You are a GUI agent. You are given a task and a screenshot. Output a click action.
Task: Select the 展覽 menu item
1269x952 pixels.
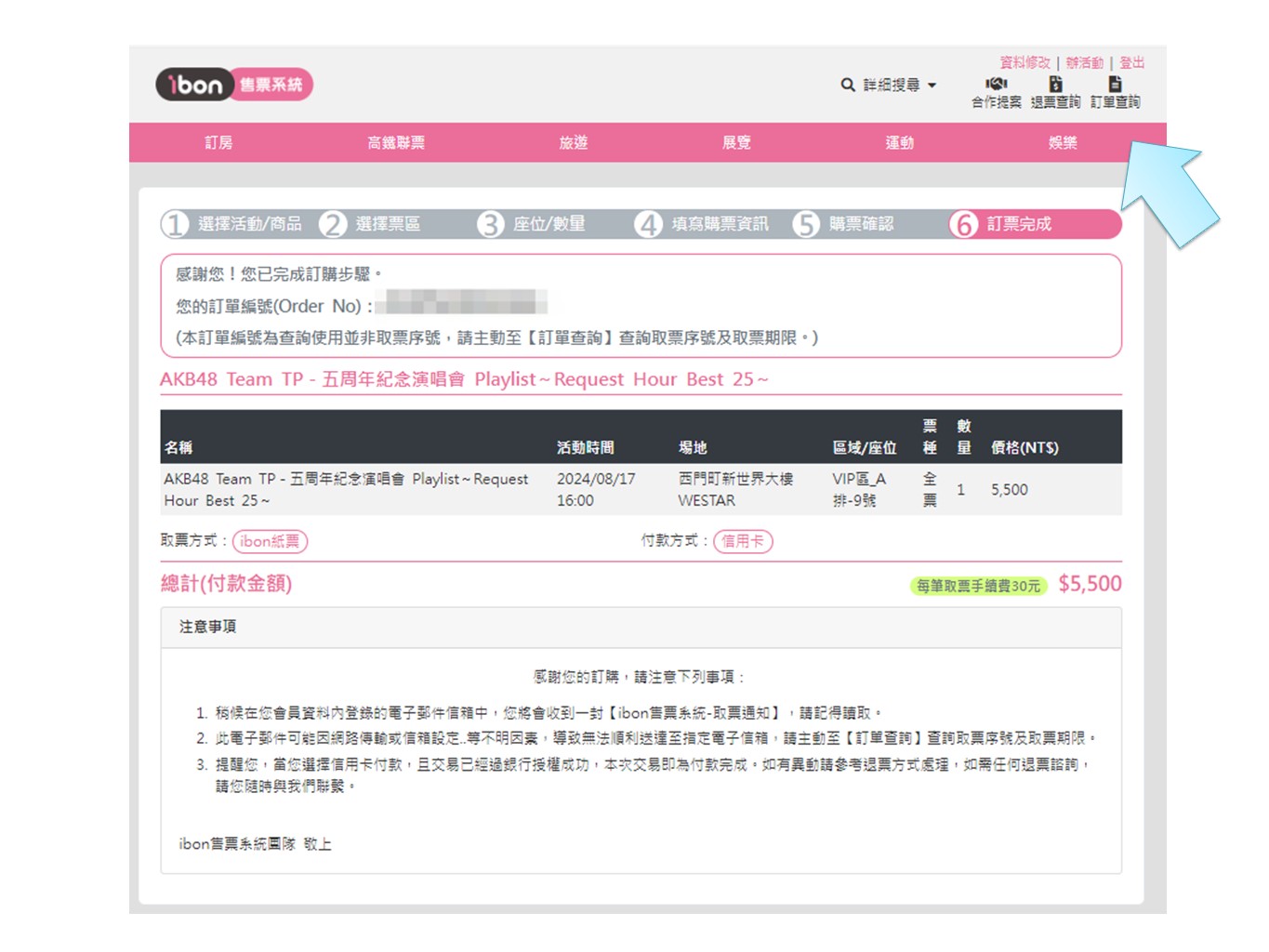pyautogui.click(x=736, y=142)
